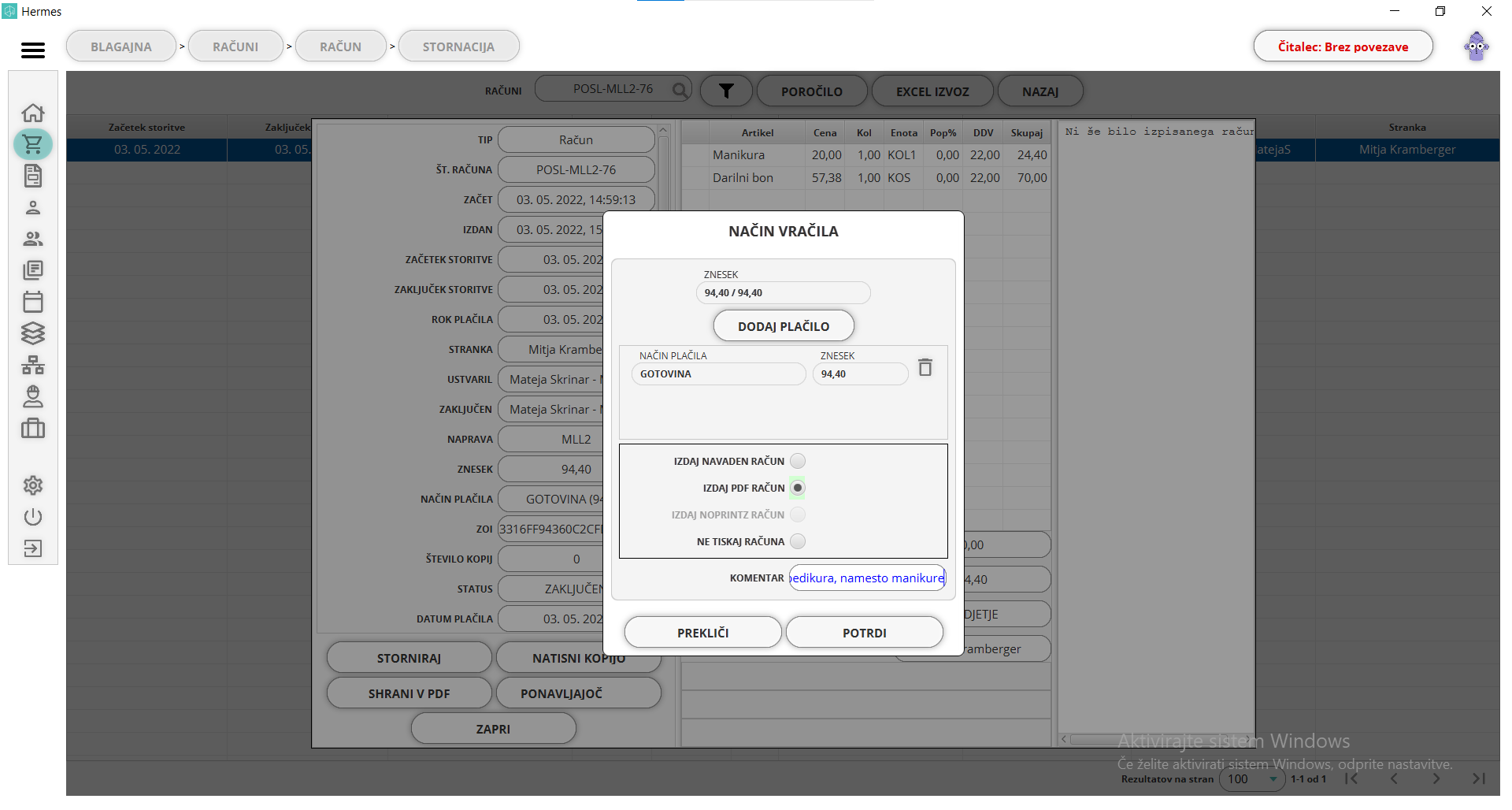Click the SHRANI V PDF button
The image size is (1512, 810).
[409, 693]
